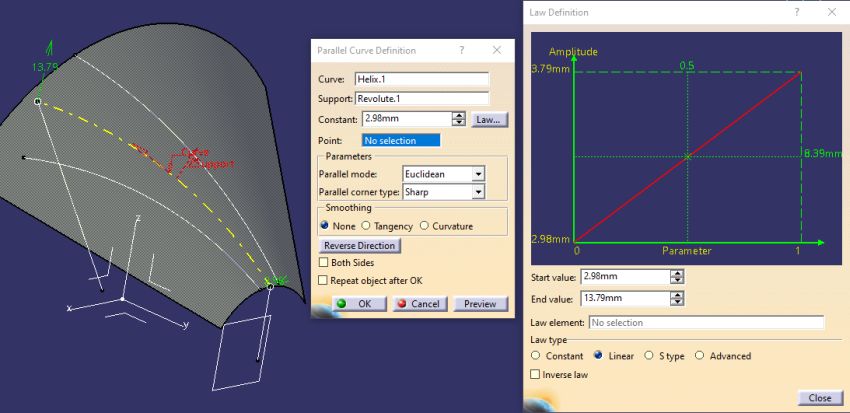Increase Constant value with up spinner arrow

(x=459, y=115)
